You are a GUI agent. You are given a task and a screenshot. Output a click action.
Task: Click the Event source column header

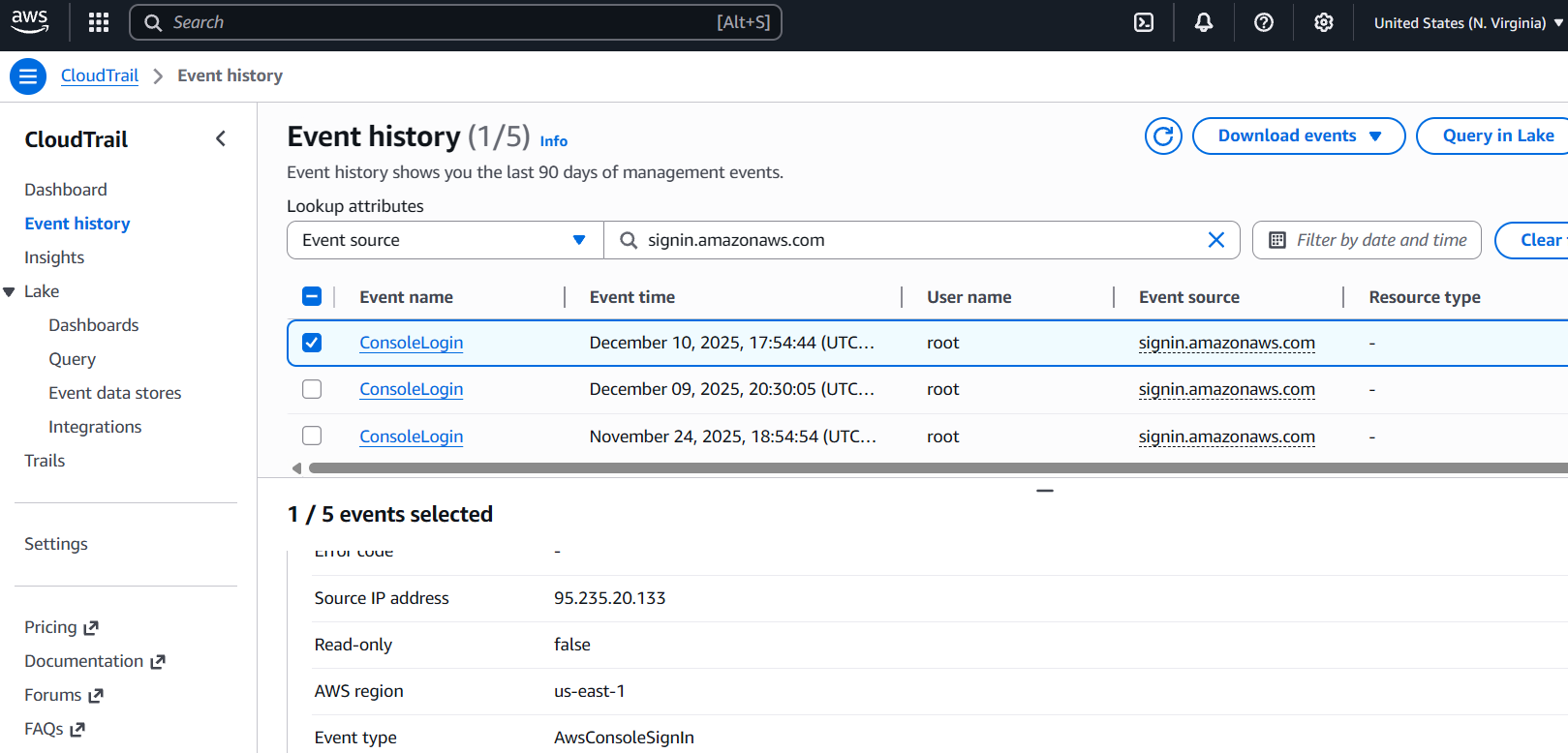1189,297
